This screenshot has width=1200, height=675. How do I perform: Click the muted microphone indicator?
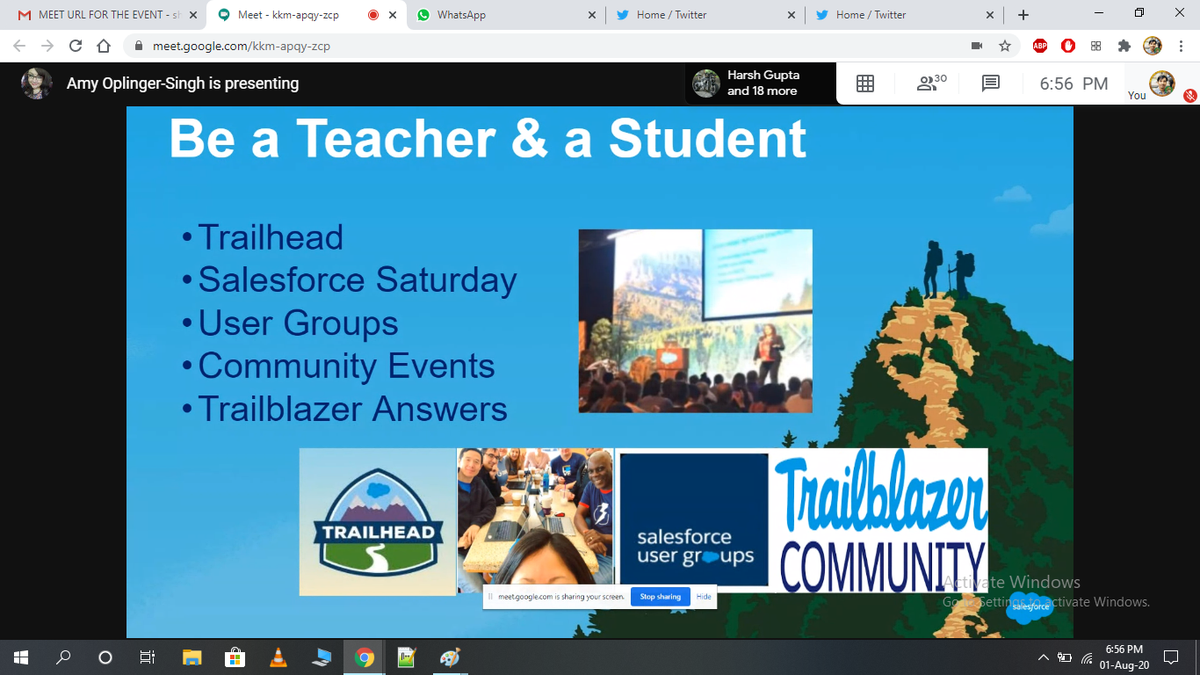(x=1190, y=97)
